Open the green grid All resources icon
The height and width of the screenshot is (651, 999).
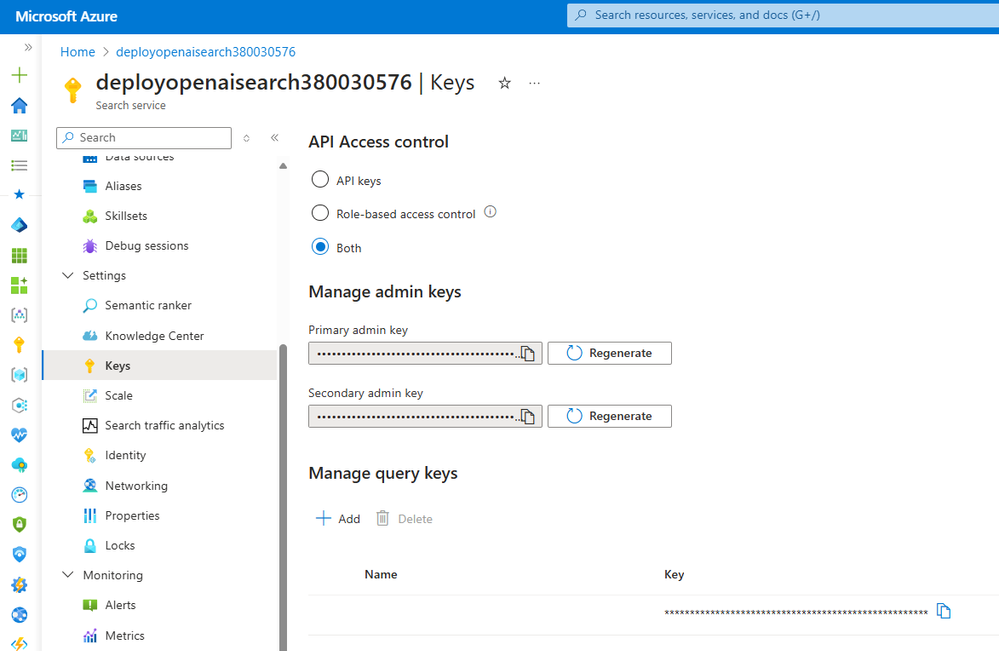20,255
